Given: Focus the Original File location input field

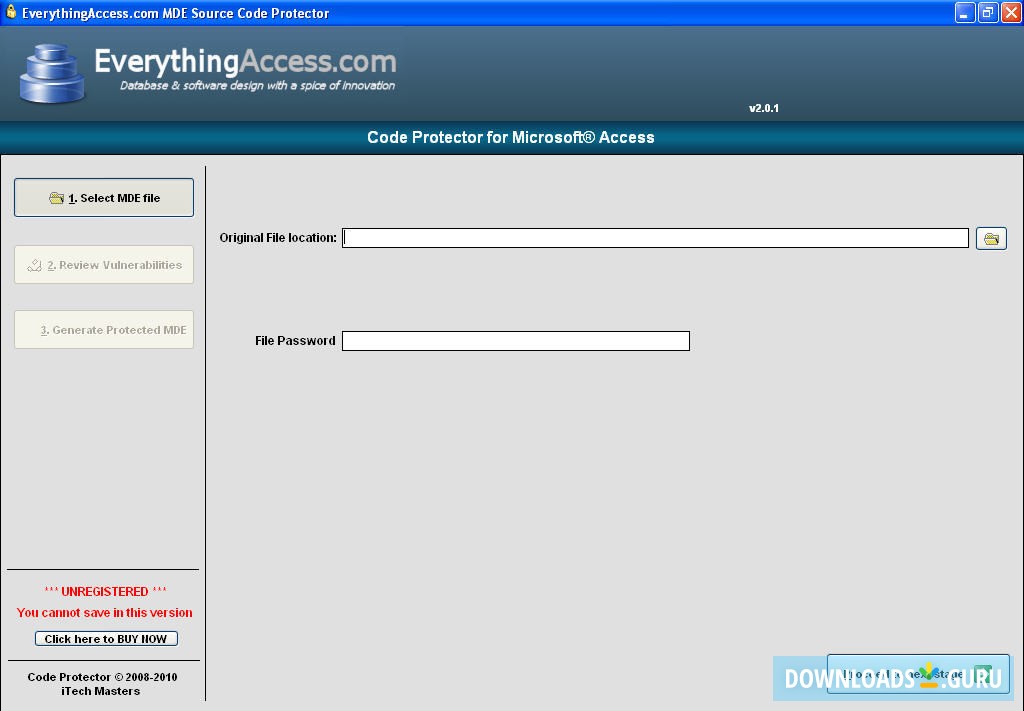Looking at the screenshot, I should pyautogui.click(x=655, y=238).
